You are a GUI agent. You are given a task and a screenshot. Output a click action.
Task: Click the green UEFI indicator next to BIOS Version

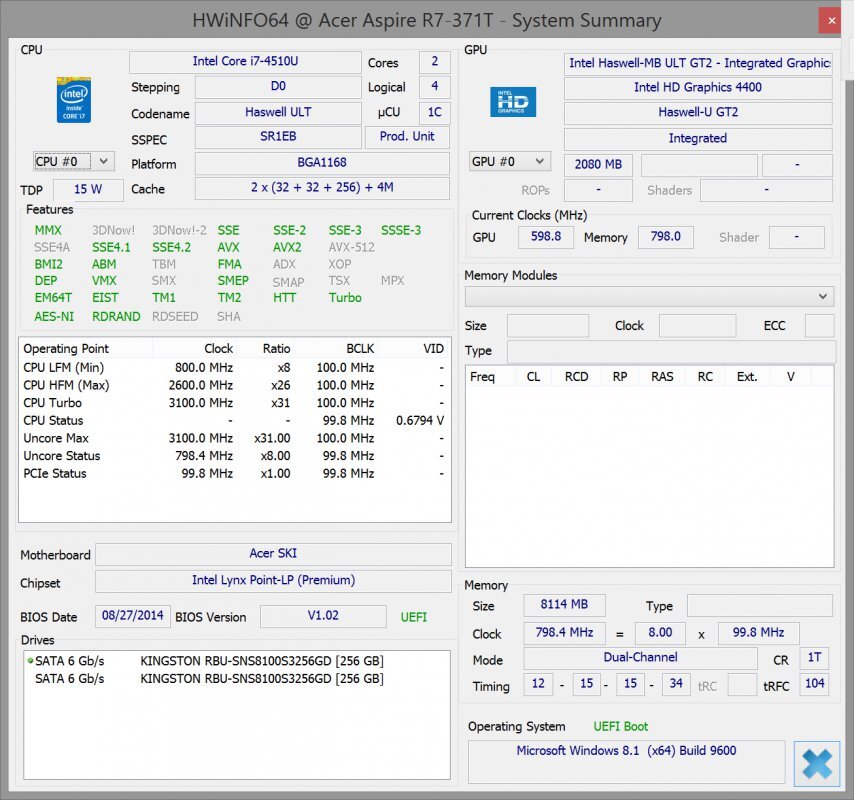tap(414, 617)
